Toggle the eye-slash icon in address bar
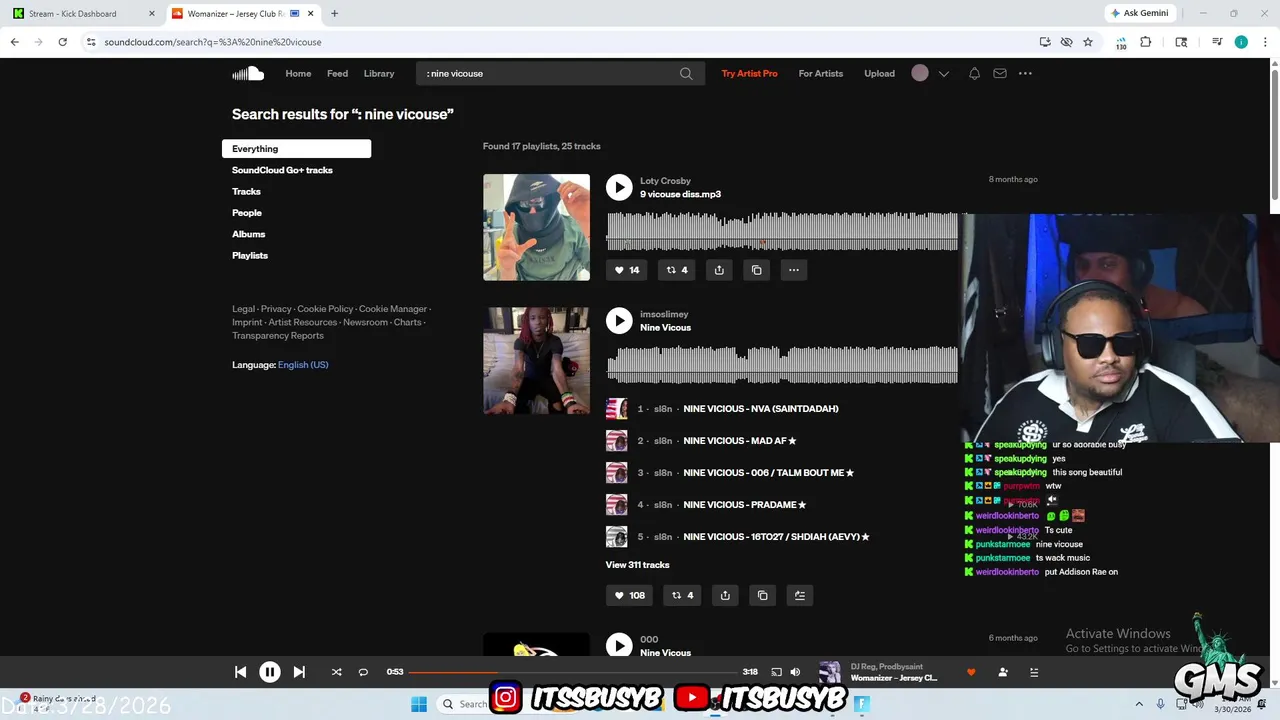Image resolution: width=1280 pixels, height=720 pixels. [x=1067, y=42]
